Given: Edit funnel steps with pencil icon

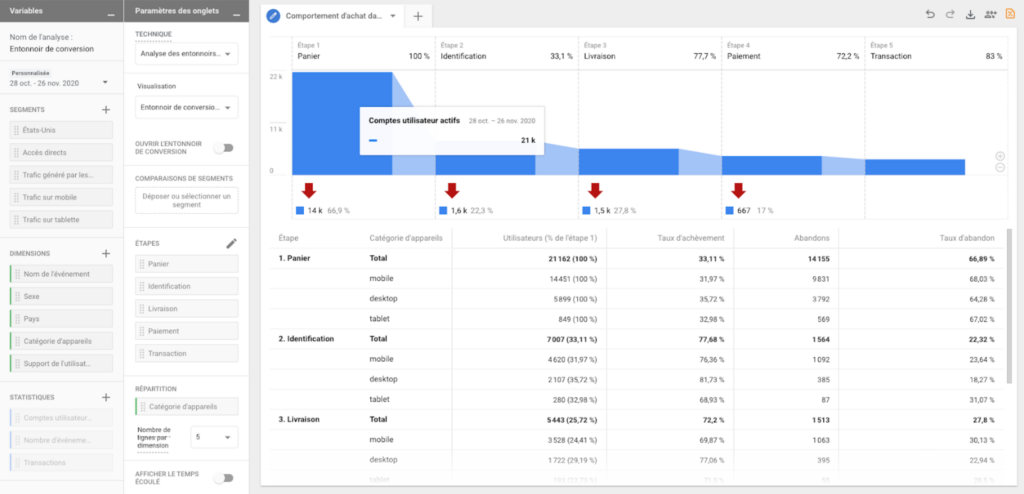Looking at the screenshot, I should pyautogui.click(x=232, y=243).
